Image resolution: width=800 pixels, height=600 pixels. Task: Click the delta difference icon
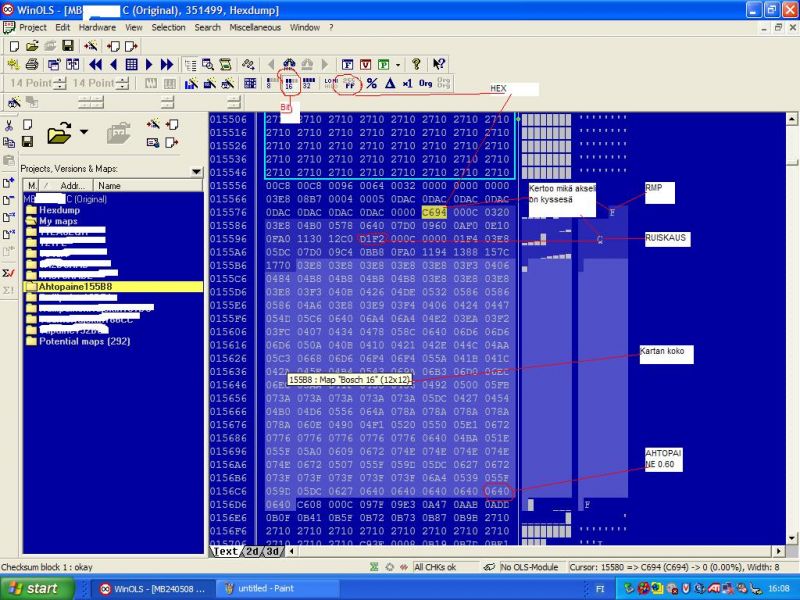pos(389,83)
